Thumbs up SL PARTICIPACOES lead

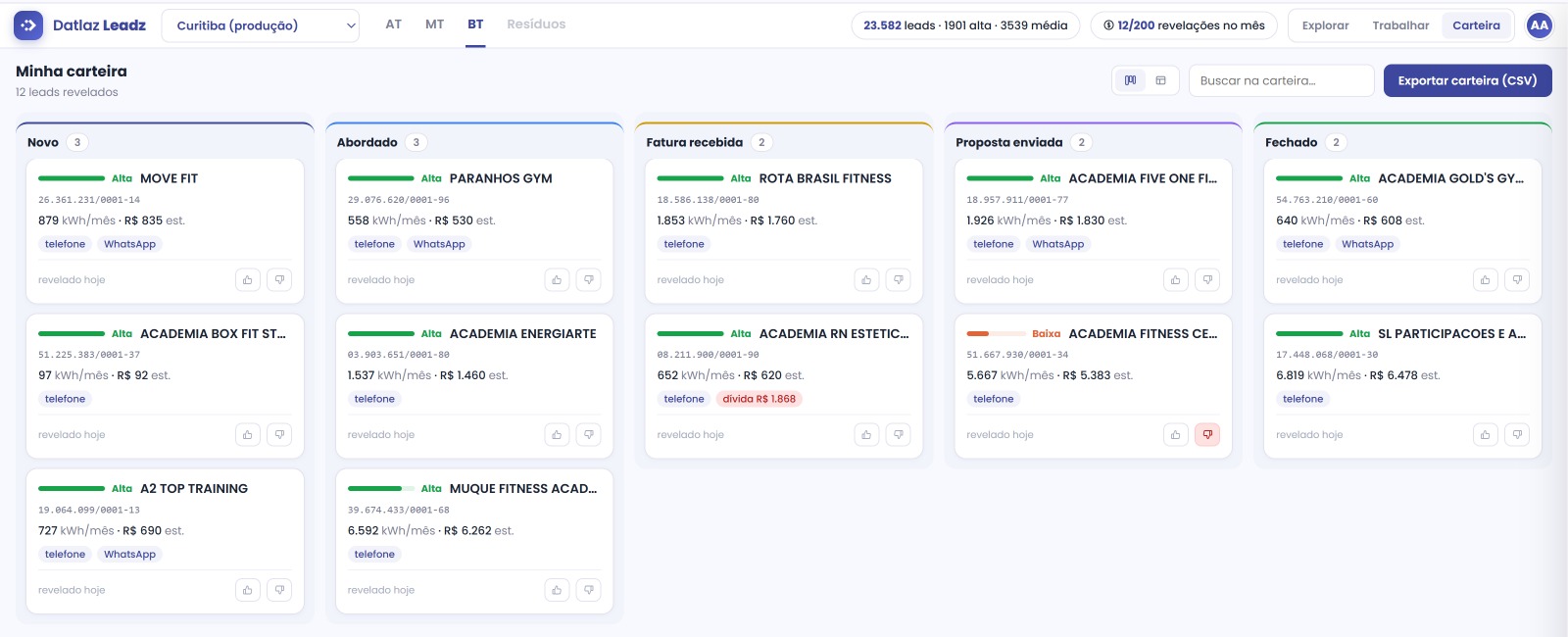1486,435
